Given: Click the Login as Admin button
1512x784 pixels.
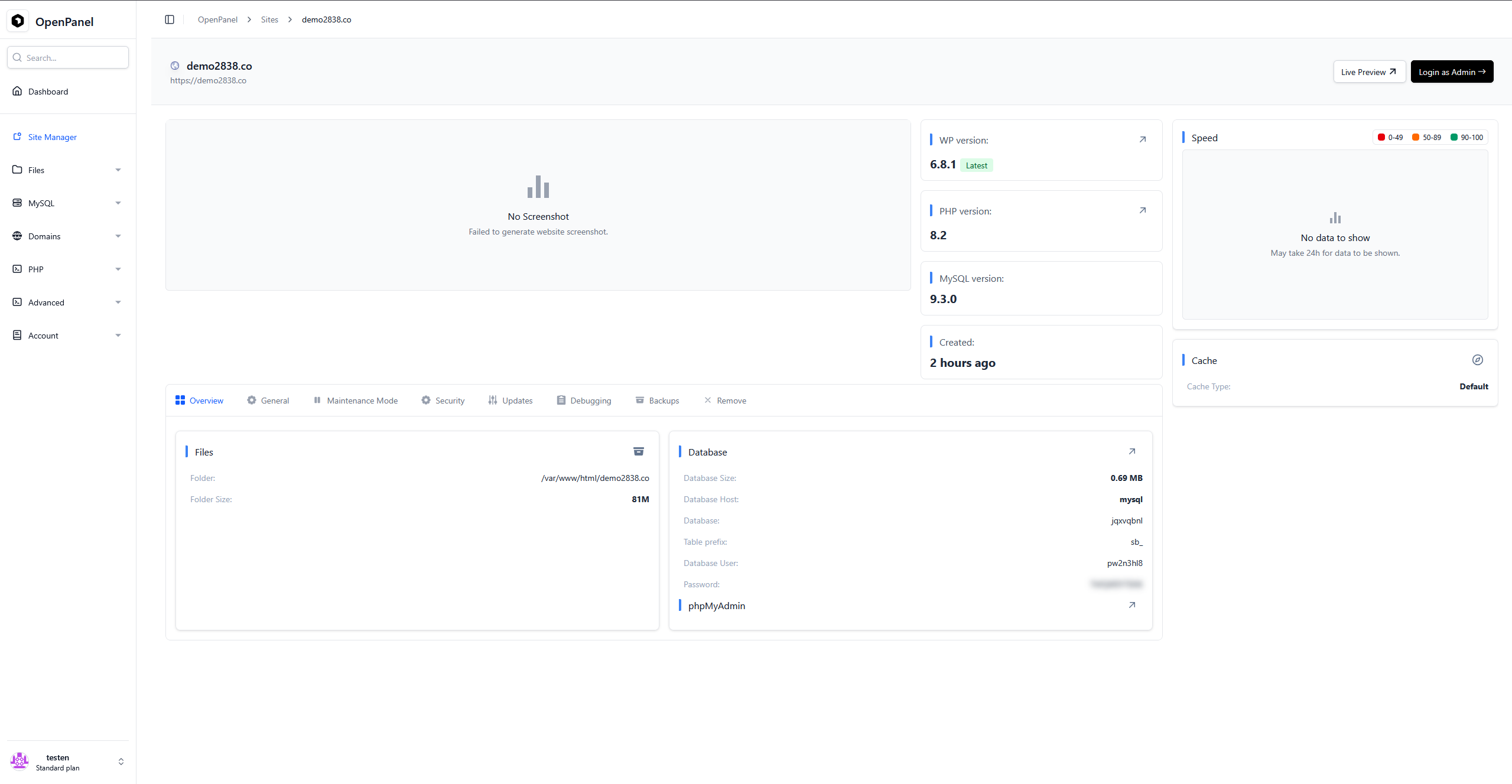Looking at the screenshot, I should [1452, 71].
